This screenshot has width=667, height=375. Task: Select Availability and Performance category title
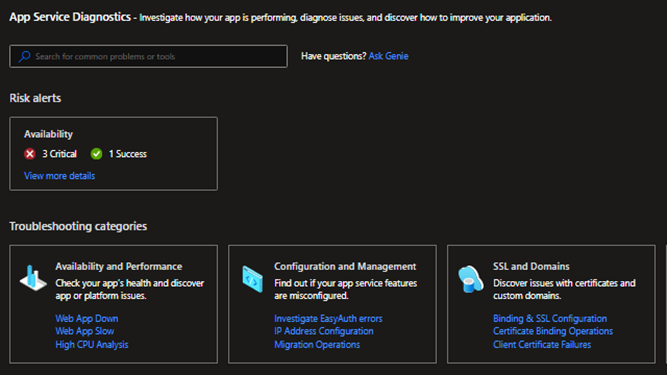(119, 267)
